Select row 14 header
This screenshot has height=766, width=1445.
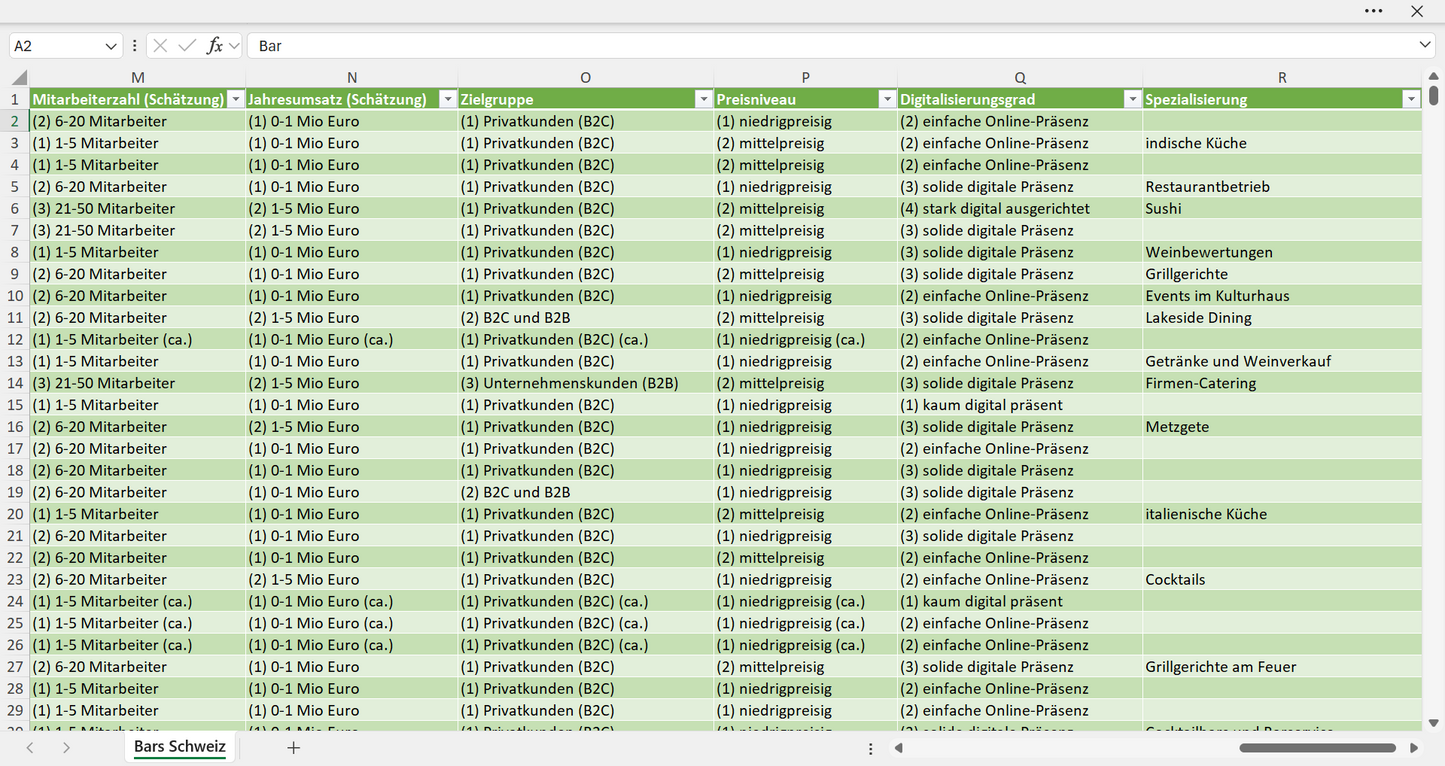coord(15,383)
